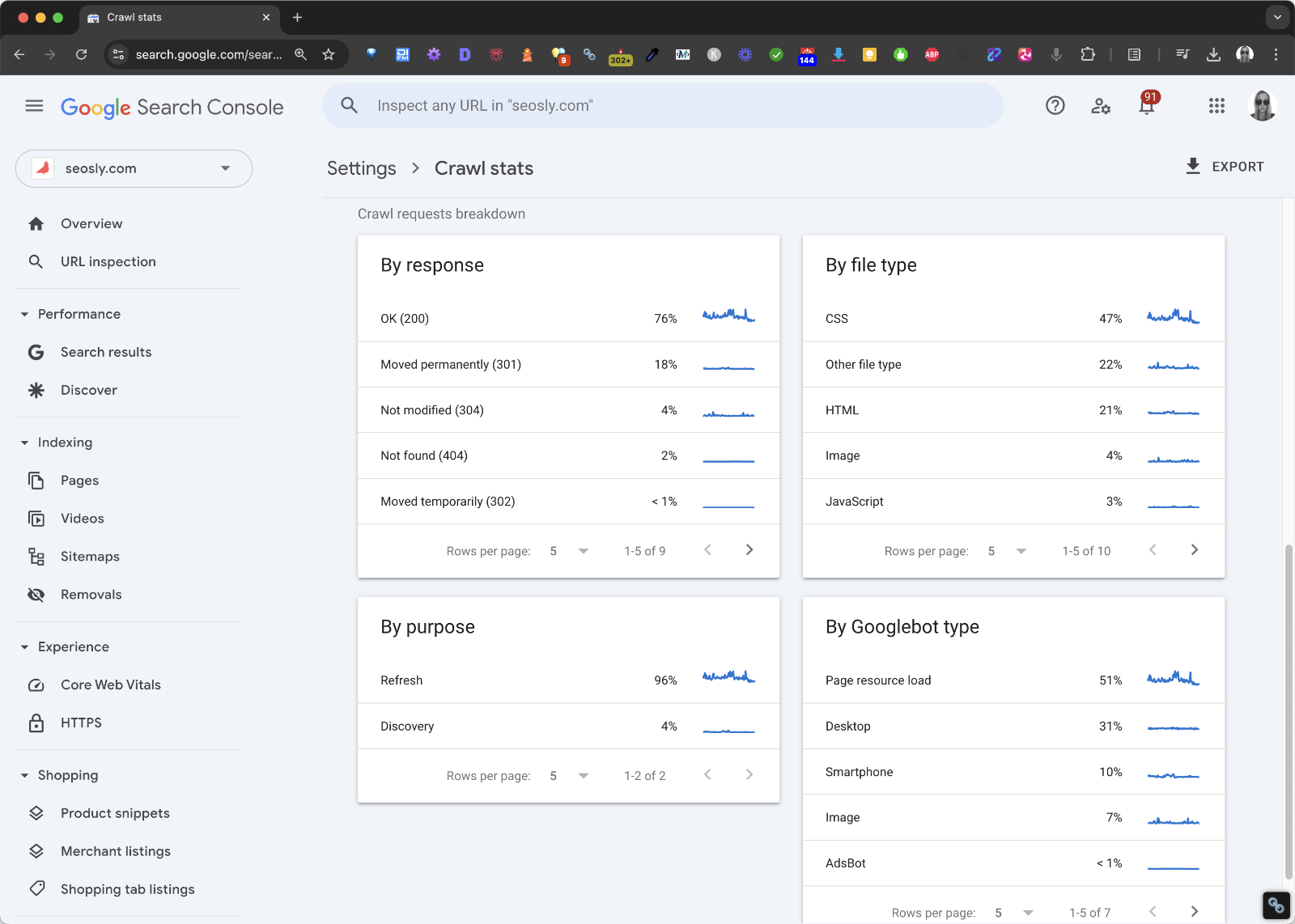Open the hamburger main menu

pos(34,106)
